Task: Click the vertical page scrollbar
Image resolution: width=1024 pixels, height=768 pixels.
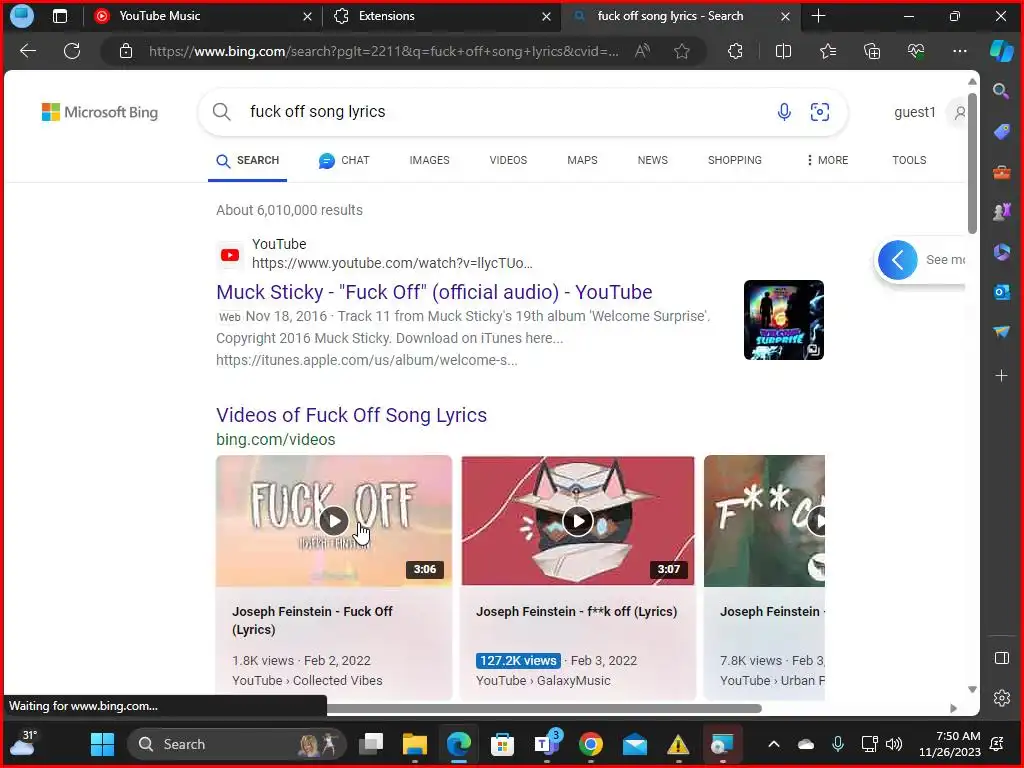Action: tap(972, 163)
